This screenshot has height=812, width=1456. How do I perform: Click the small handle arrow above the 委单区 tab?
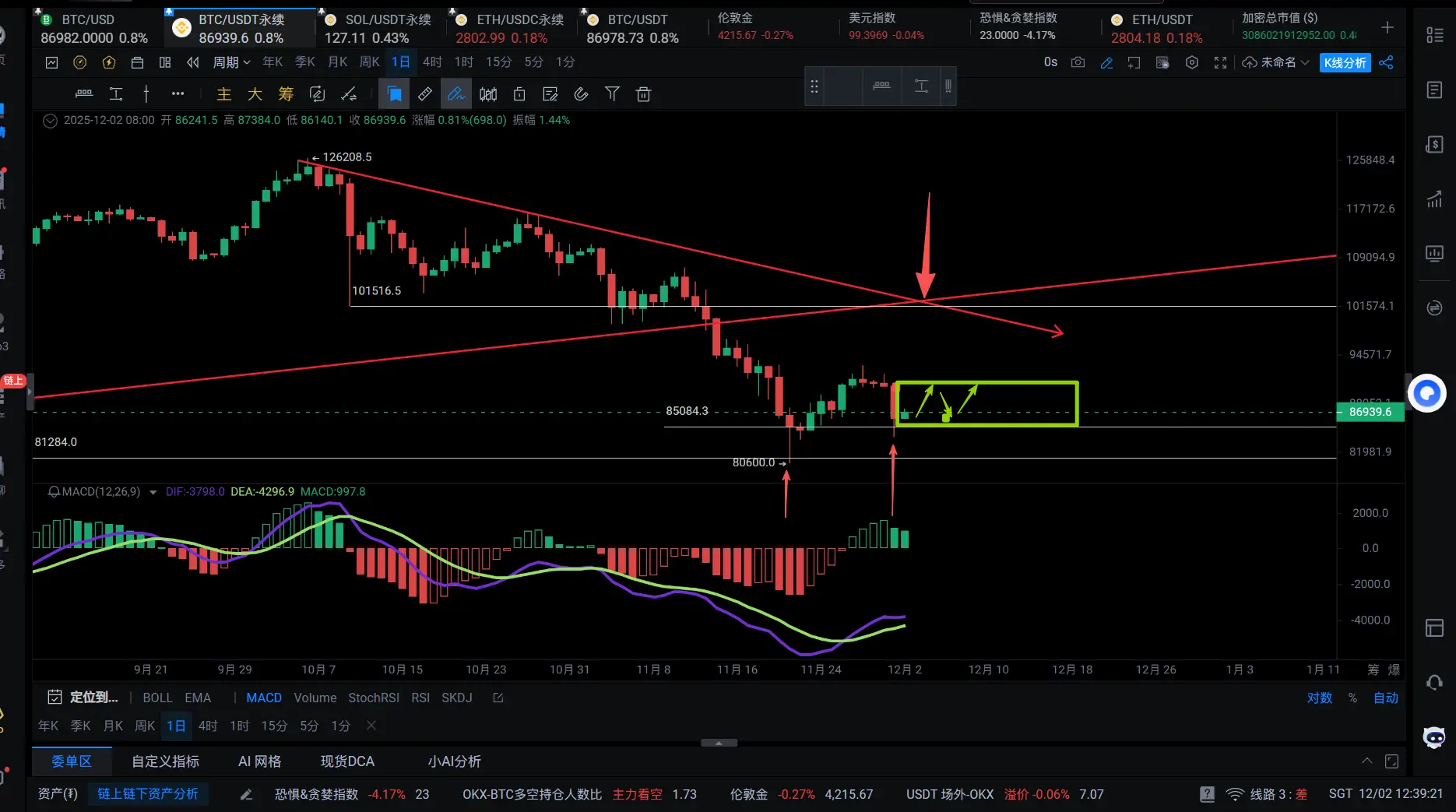tap(719, 743)
